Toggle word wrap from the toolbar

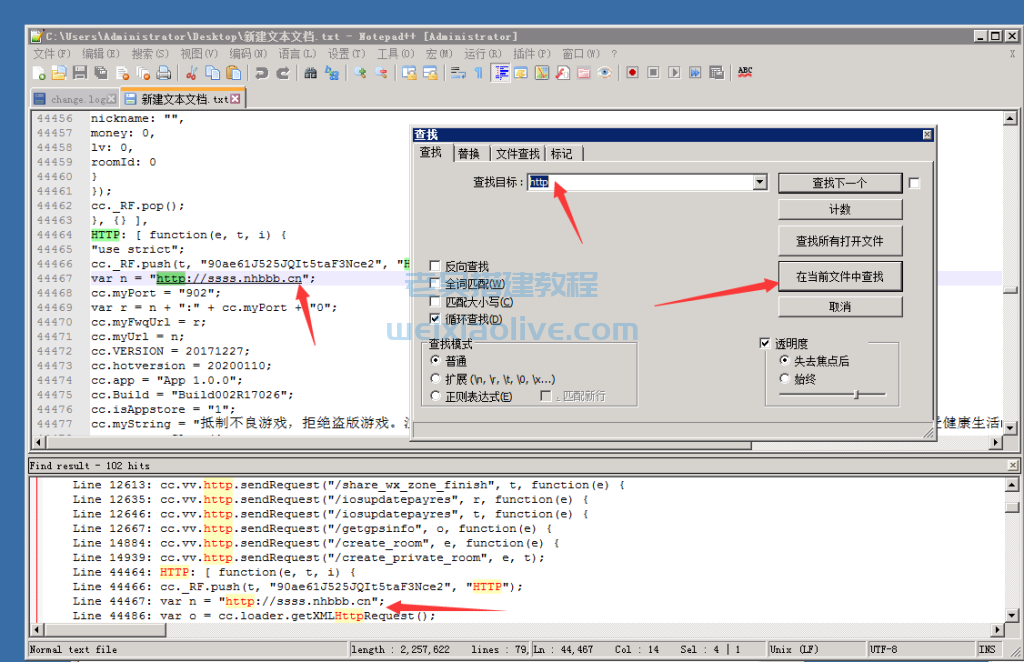456,72
